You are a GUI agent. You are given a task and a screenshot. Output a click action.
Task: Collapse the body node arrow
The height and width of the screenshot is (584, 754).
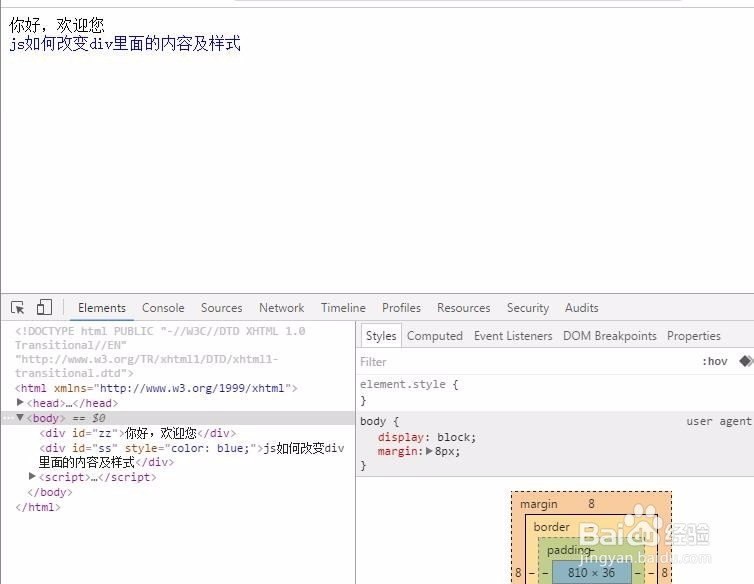point(20,417)
